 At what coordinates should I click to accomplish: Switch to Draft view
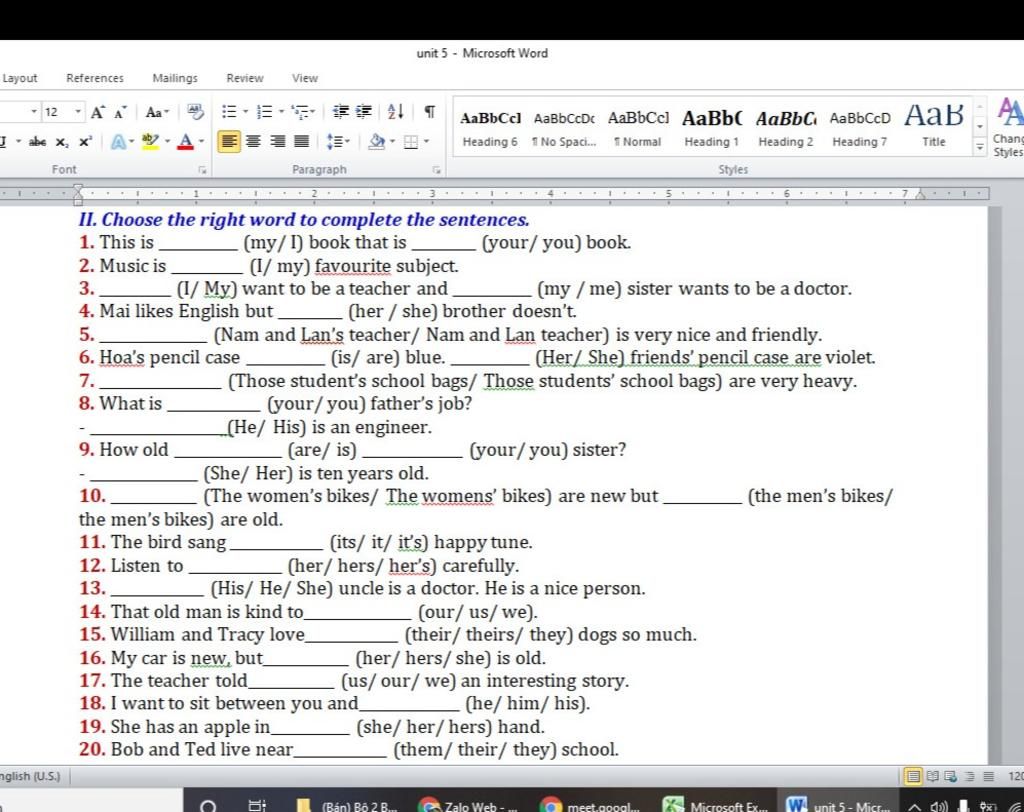[989, 776]
